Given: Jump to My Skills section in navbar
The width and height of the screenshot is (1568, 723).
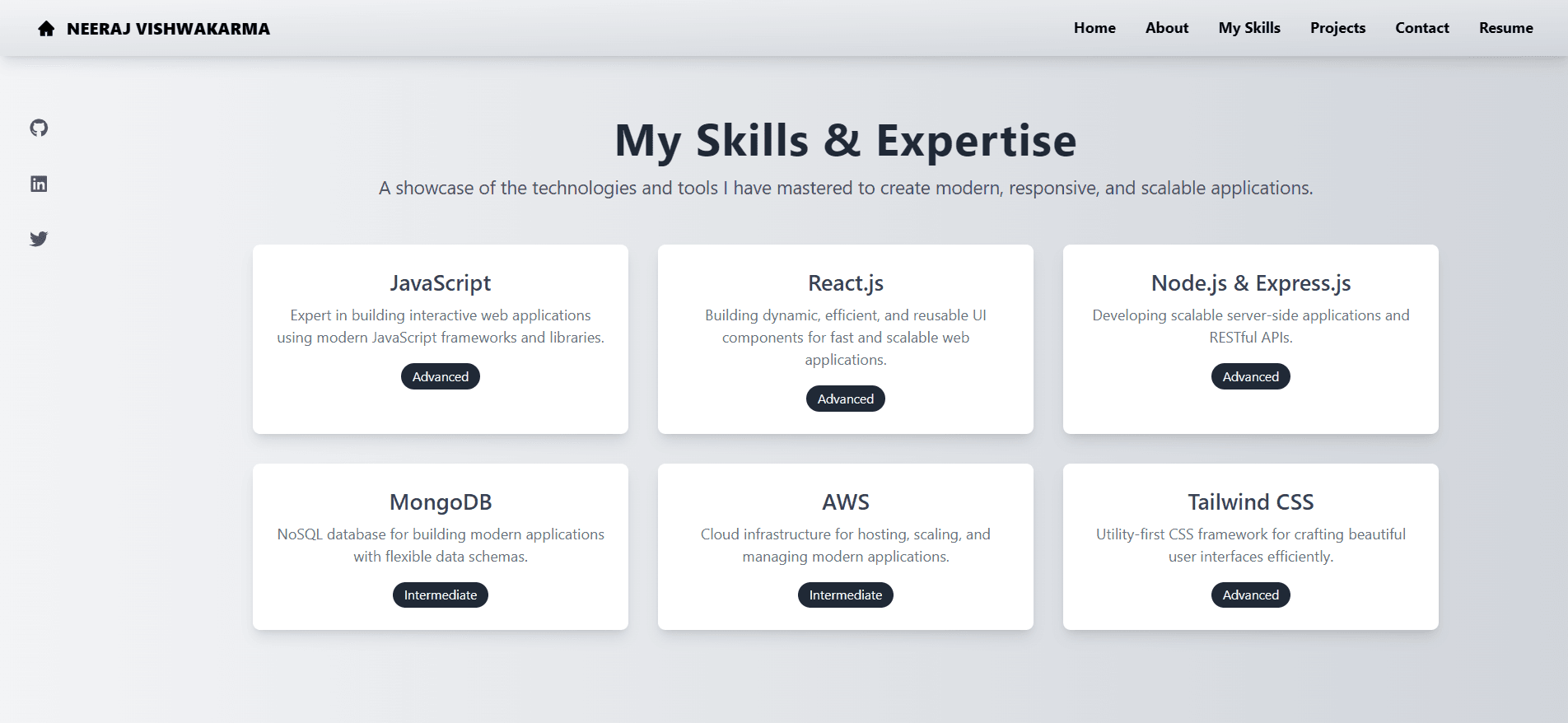Looking at the screenshot, I should (x=1249, y=28).
